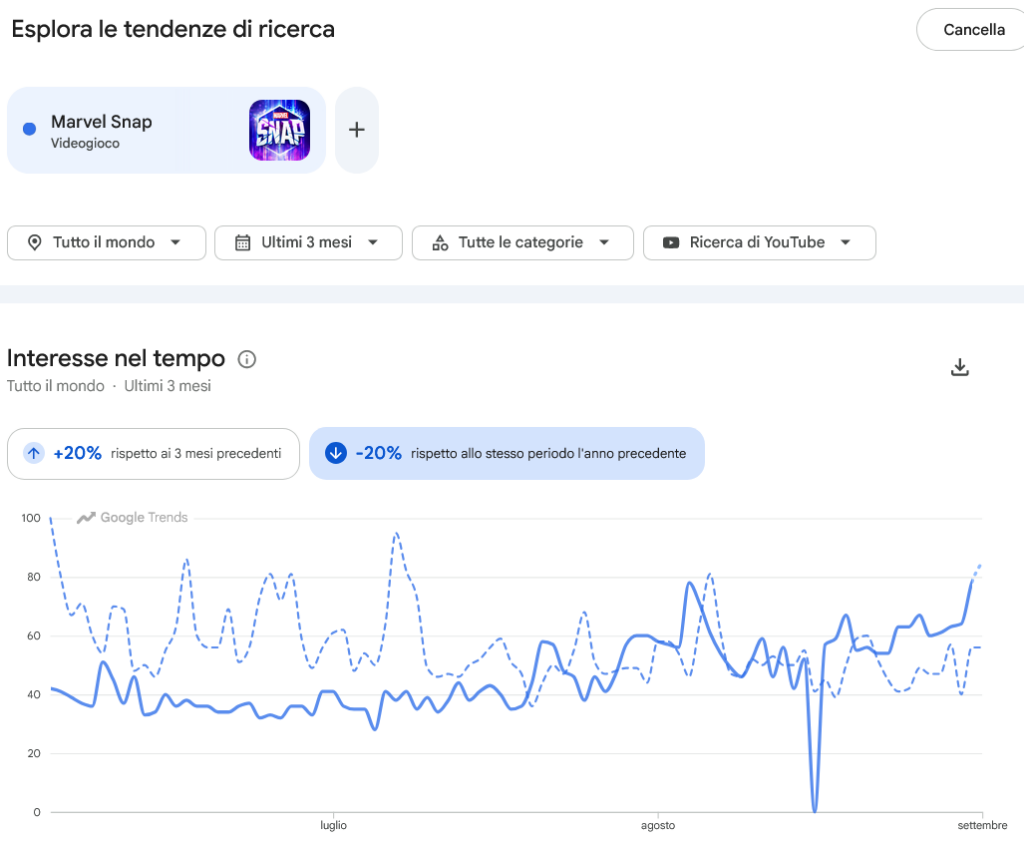
Task: Select +20% rispetto ai 3 mesi precedenti
Action: [x=153, y=453]
